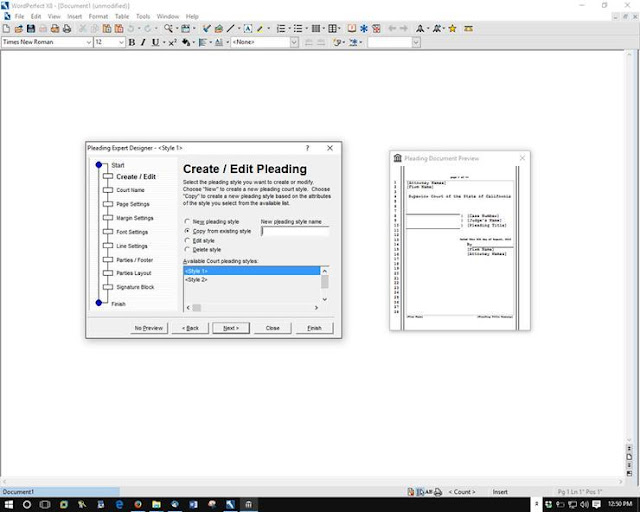Save the document with the floppy disk icon

click(x=31, y=29)
